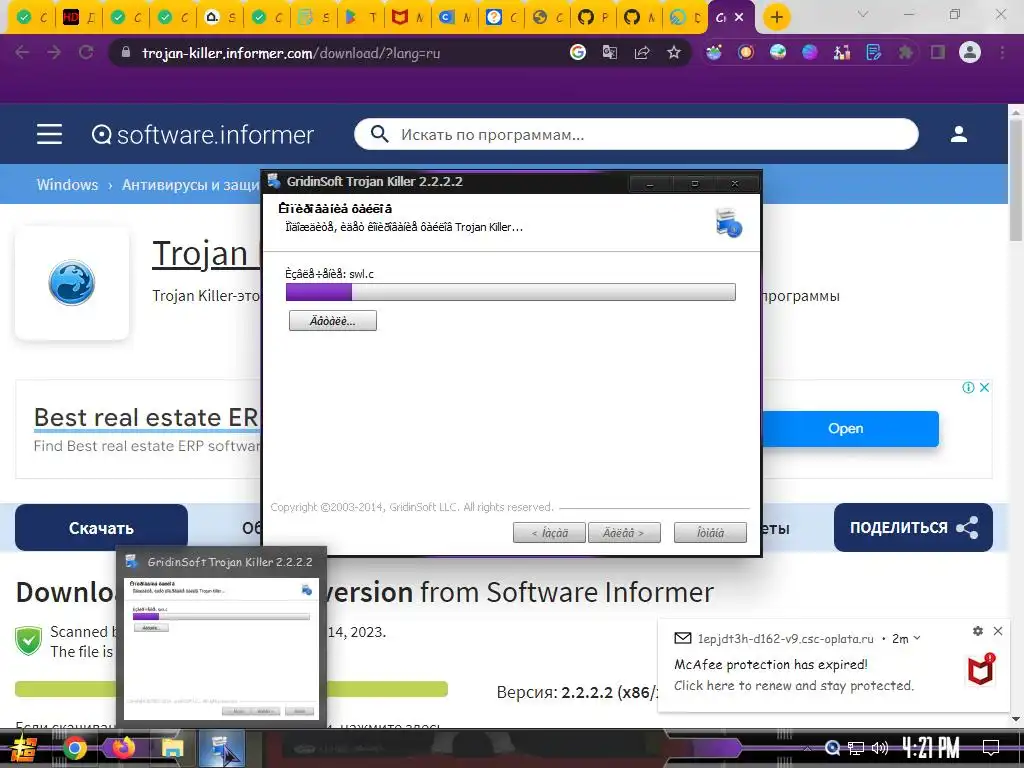The image size is (1024, 768).
Task: Click the installer's Cancel 'Îòìåíà' button
Action: click(x=710, y=533)
